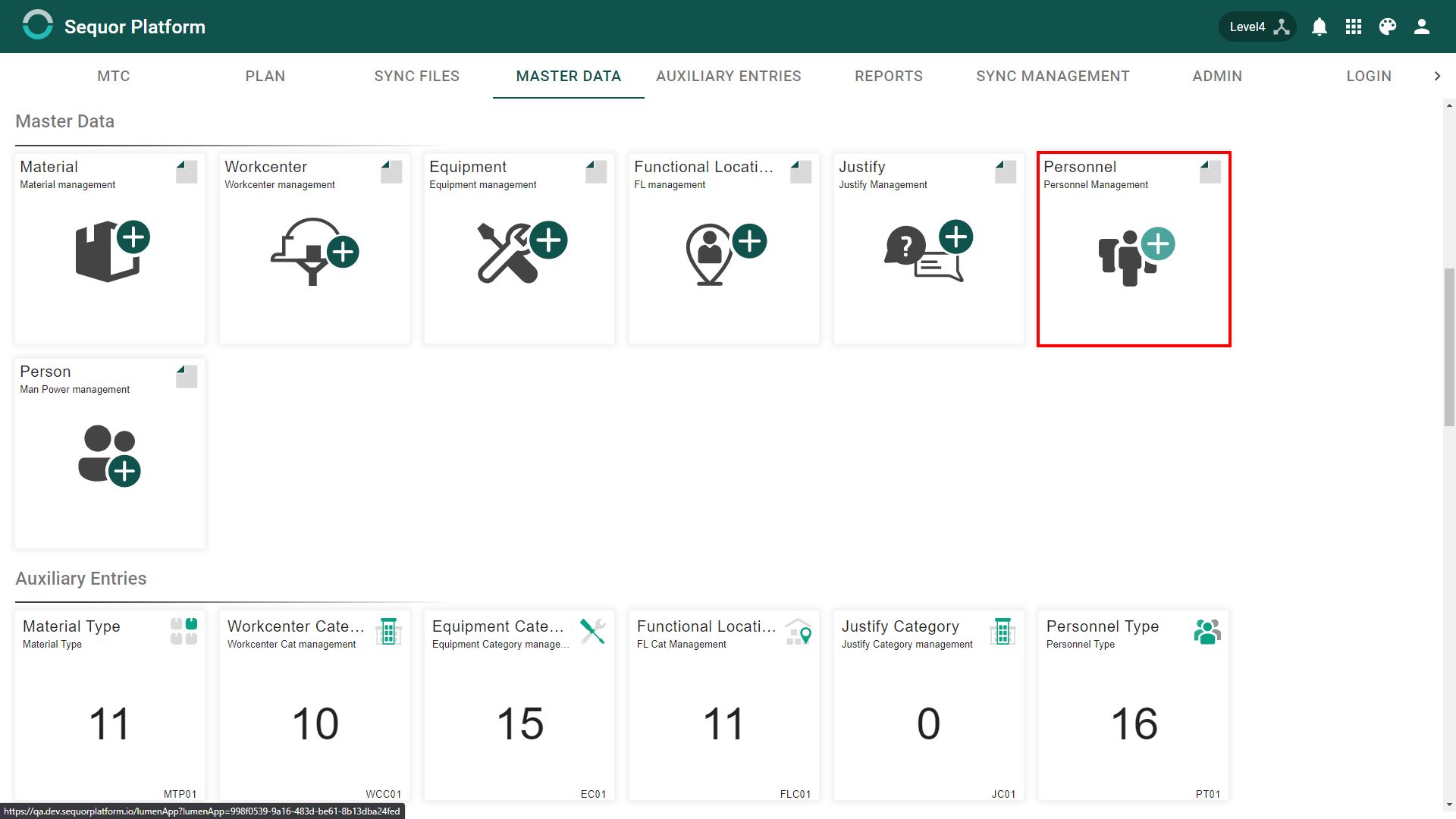Open the REPORTS tab
The height and width of the screenshot is (819, 1456).
tap(889, 76)
